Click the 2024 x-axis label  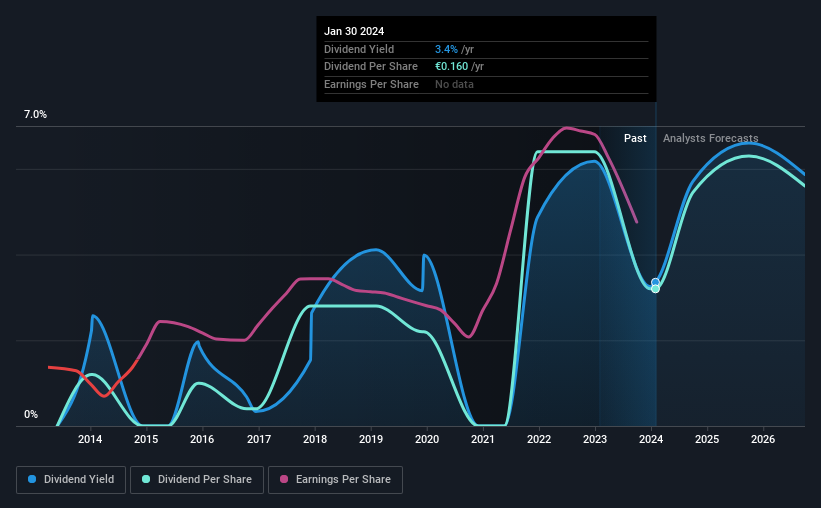coord(651,439)
